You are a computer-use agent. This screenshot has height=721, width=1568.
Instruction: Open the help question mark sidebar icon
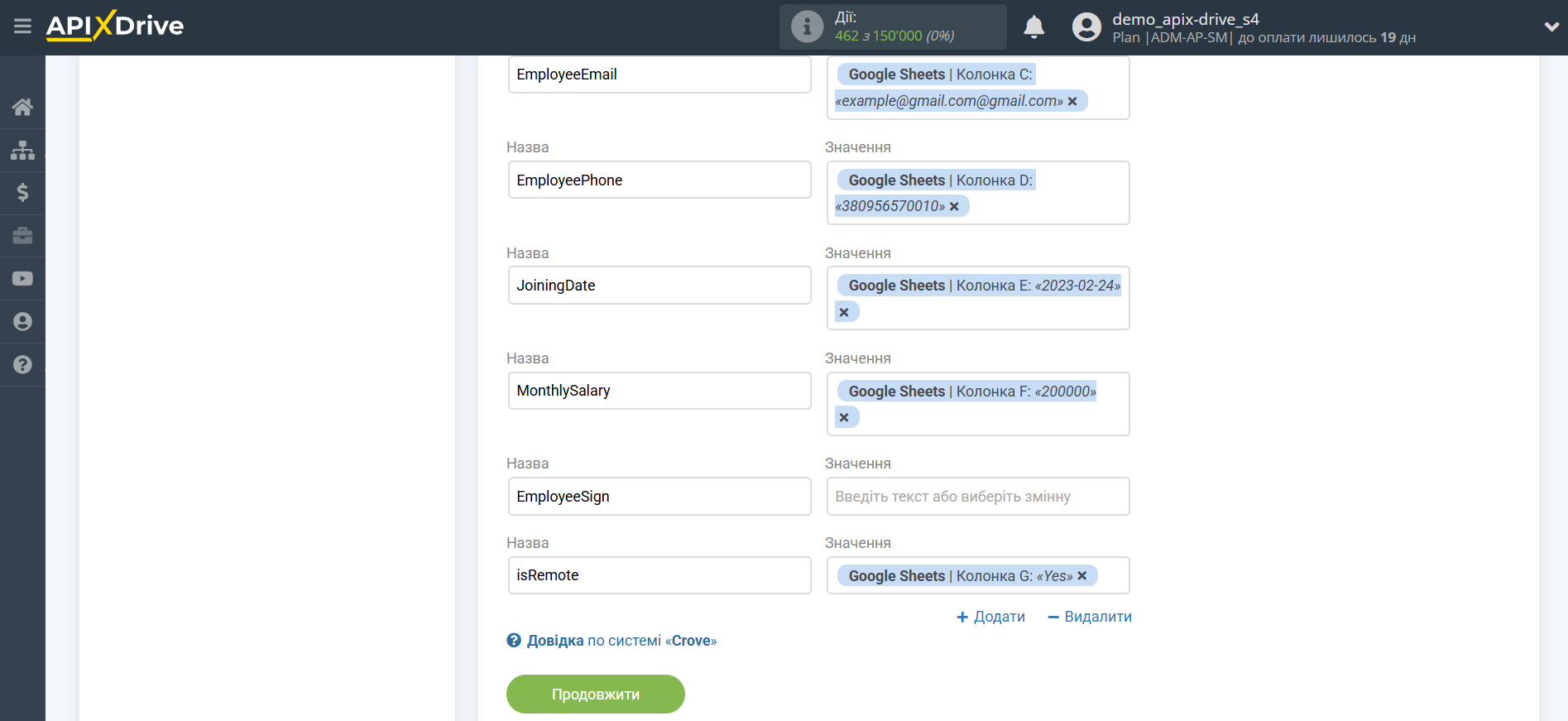(x=22, y=365)
